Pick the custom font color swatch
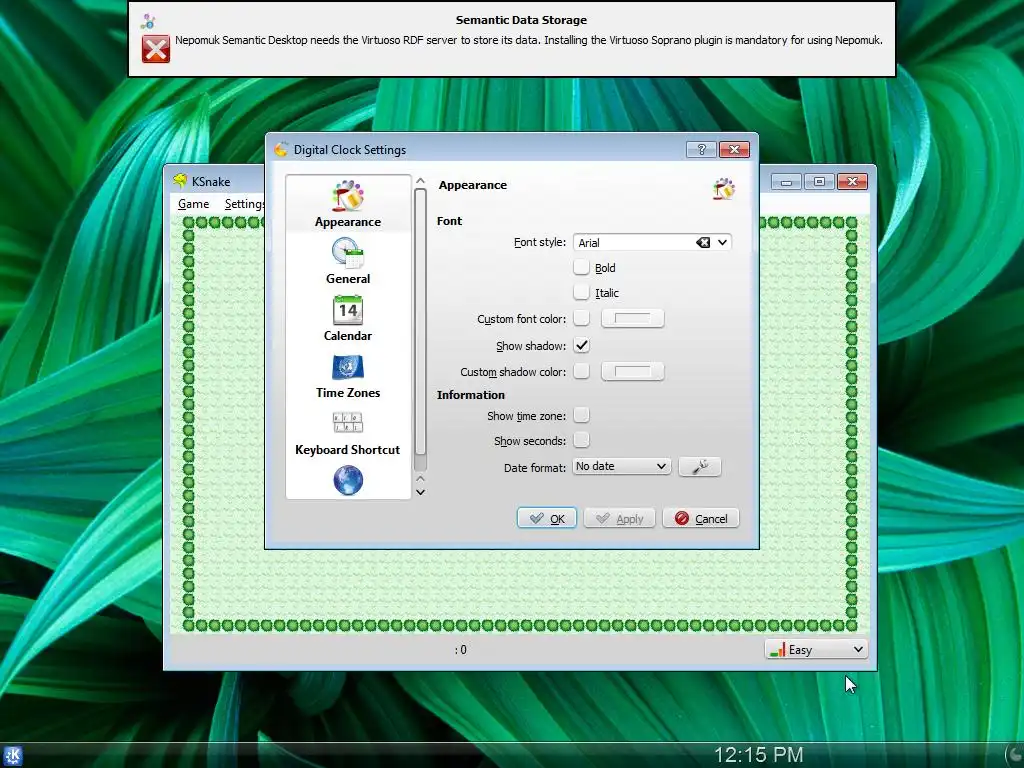This screenshot has height=768, width=1024. click(x=632, y=318)
